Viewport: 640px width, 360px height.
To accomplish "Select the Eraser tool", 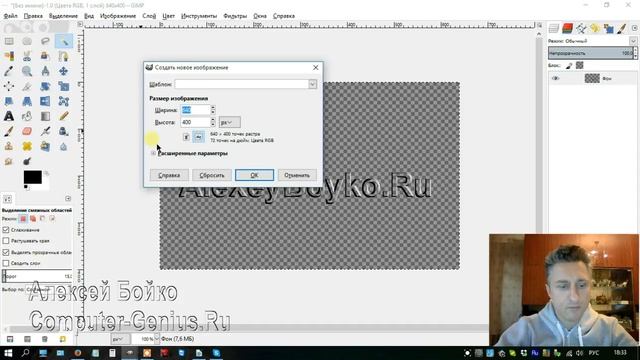I will (27, 131).
